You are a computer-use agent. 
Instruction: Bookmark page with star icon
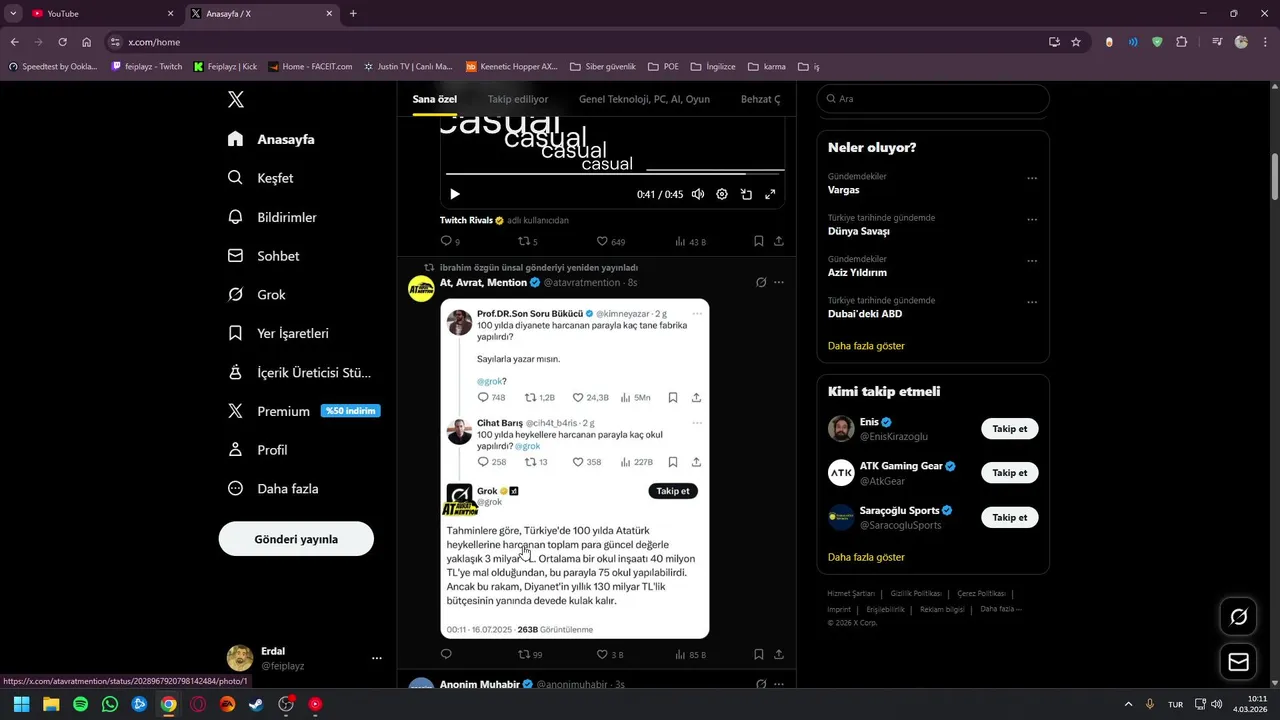[x=1076, y=42]
